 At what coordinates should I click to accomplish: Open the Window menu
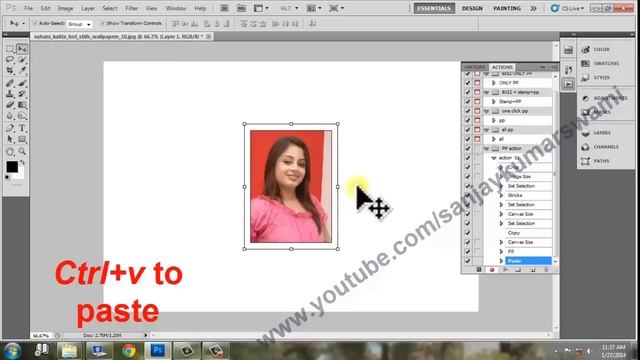tap(176, 8)
